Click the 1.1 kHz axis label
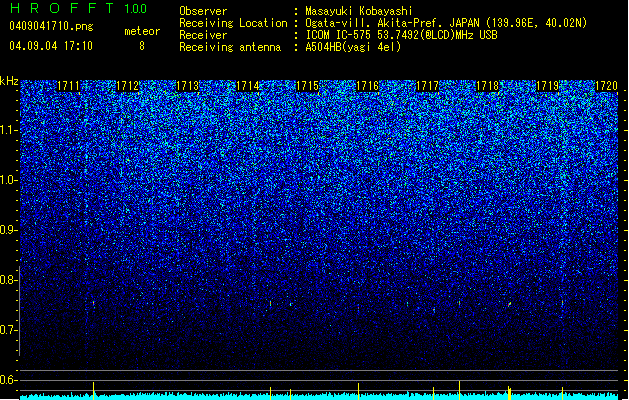Image resolution: width=629 pixels, height=400 pixels. [x=9, y=130]
